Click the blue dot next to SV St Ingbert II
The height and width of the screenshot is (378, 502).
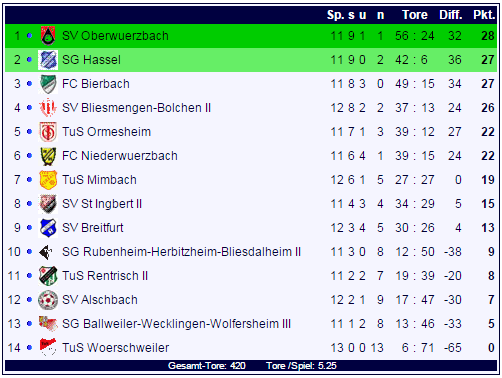(x=29, y=204)
